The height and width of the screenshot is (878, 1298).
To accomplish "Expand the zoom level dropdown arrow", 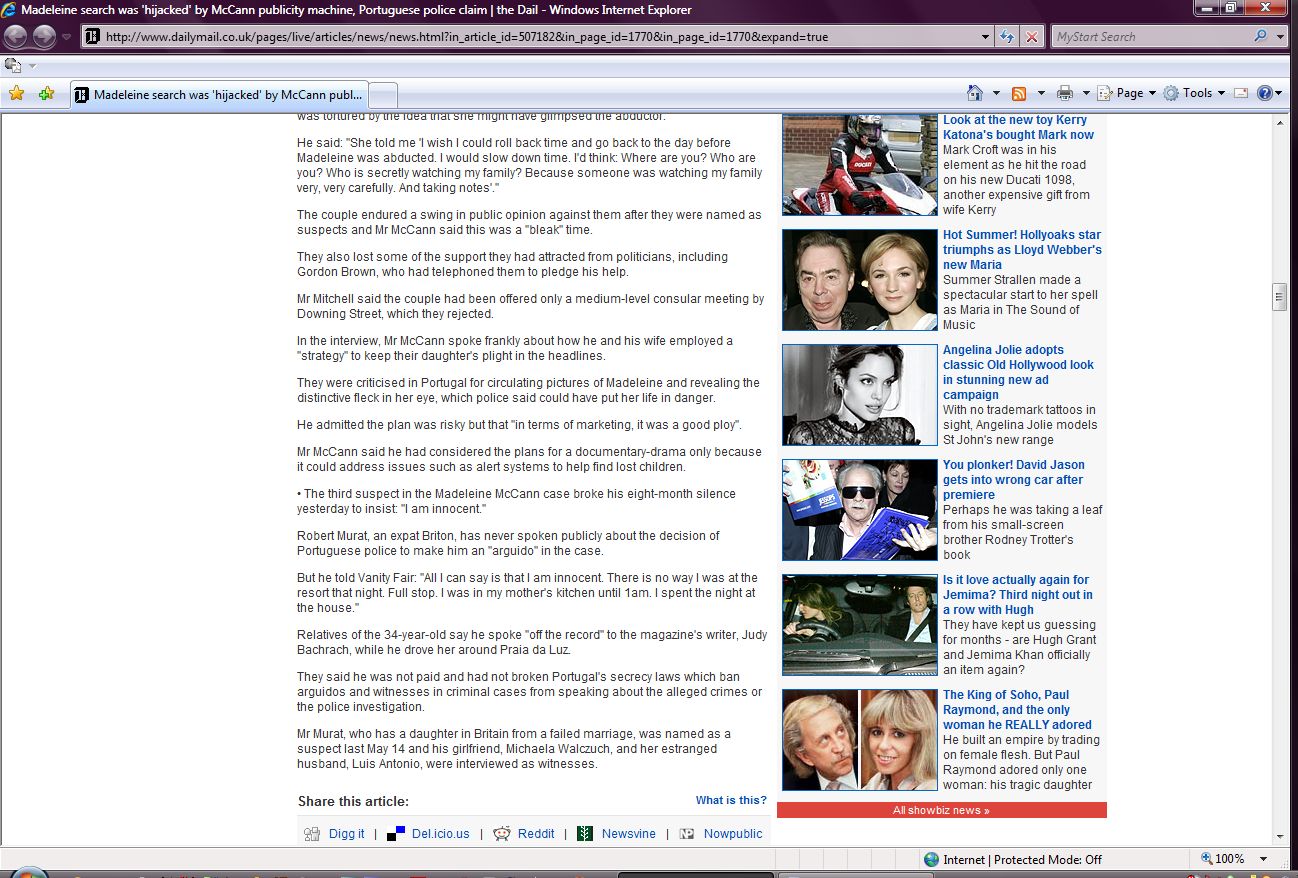I will pyautogui.click(x=1263, y=859).
